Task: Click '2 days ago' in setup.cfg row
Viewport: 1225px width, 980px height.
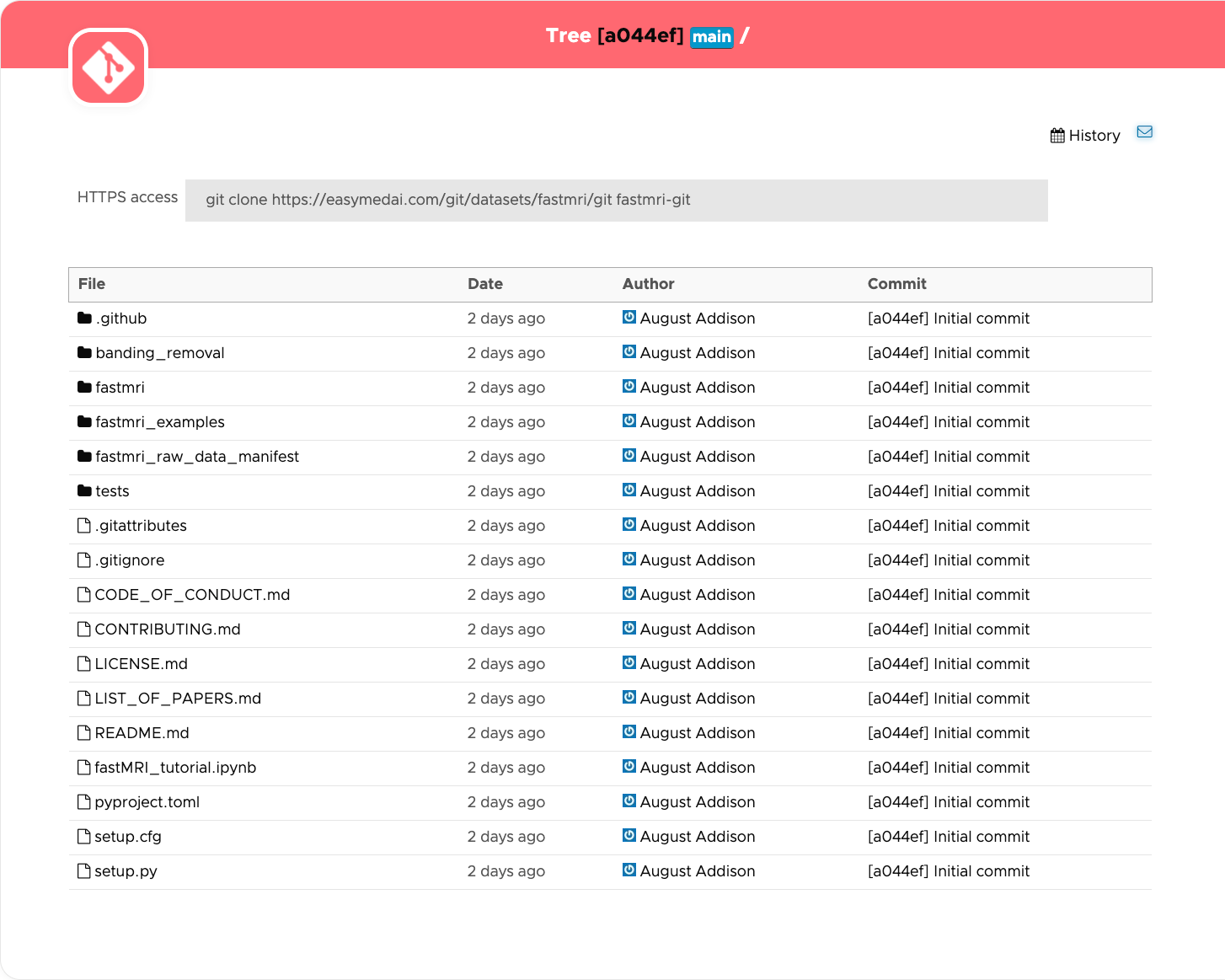Action: coord(506,837)
